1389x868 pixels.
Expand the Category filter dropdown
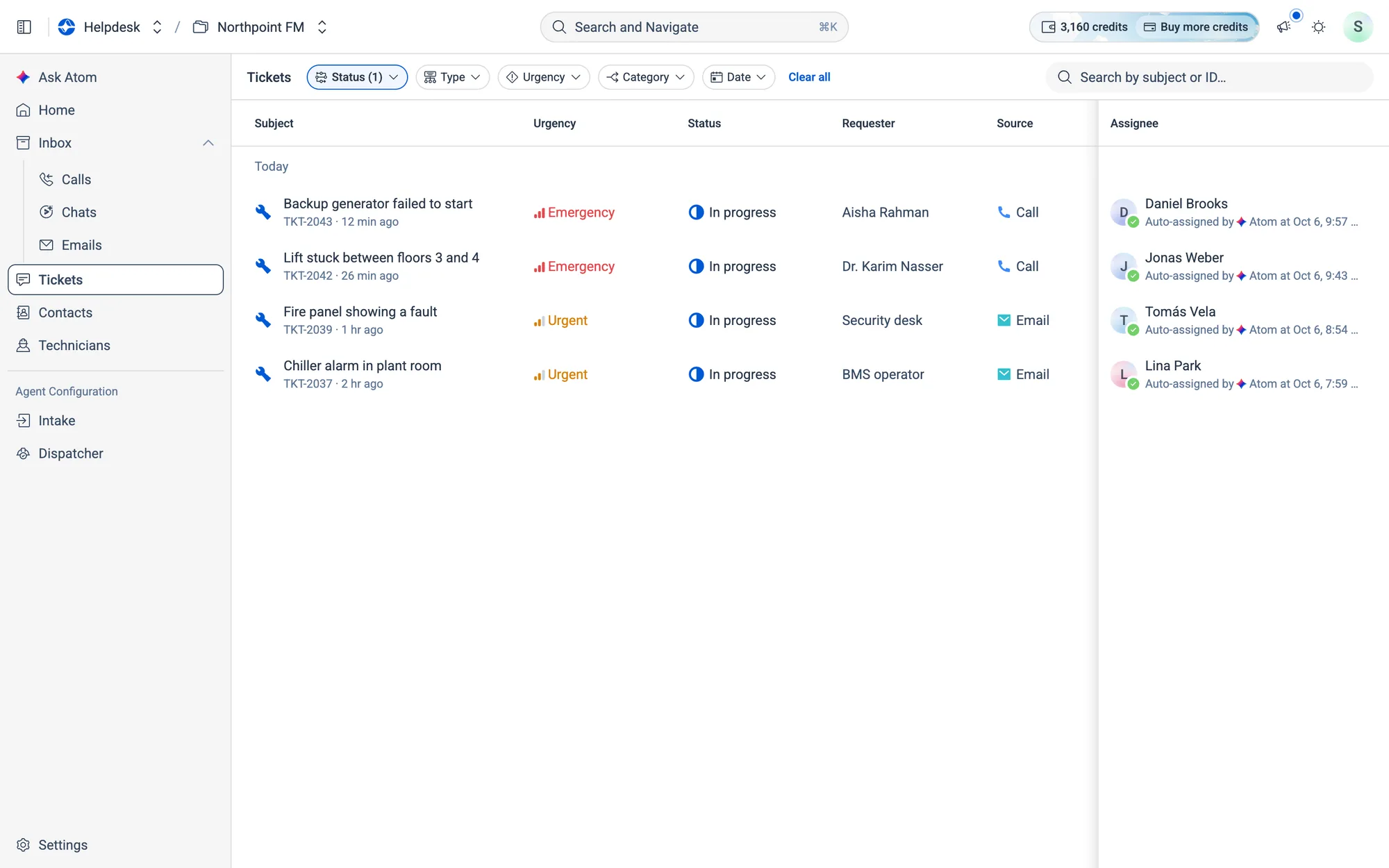tap(645, 77)
